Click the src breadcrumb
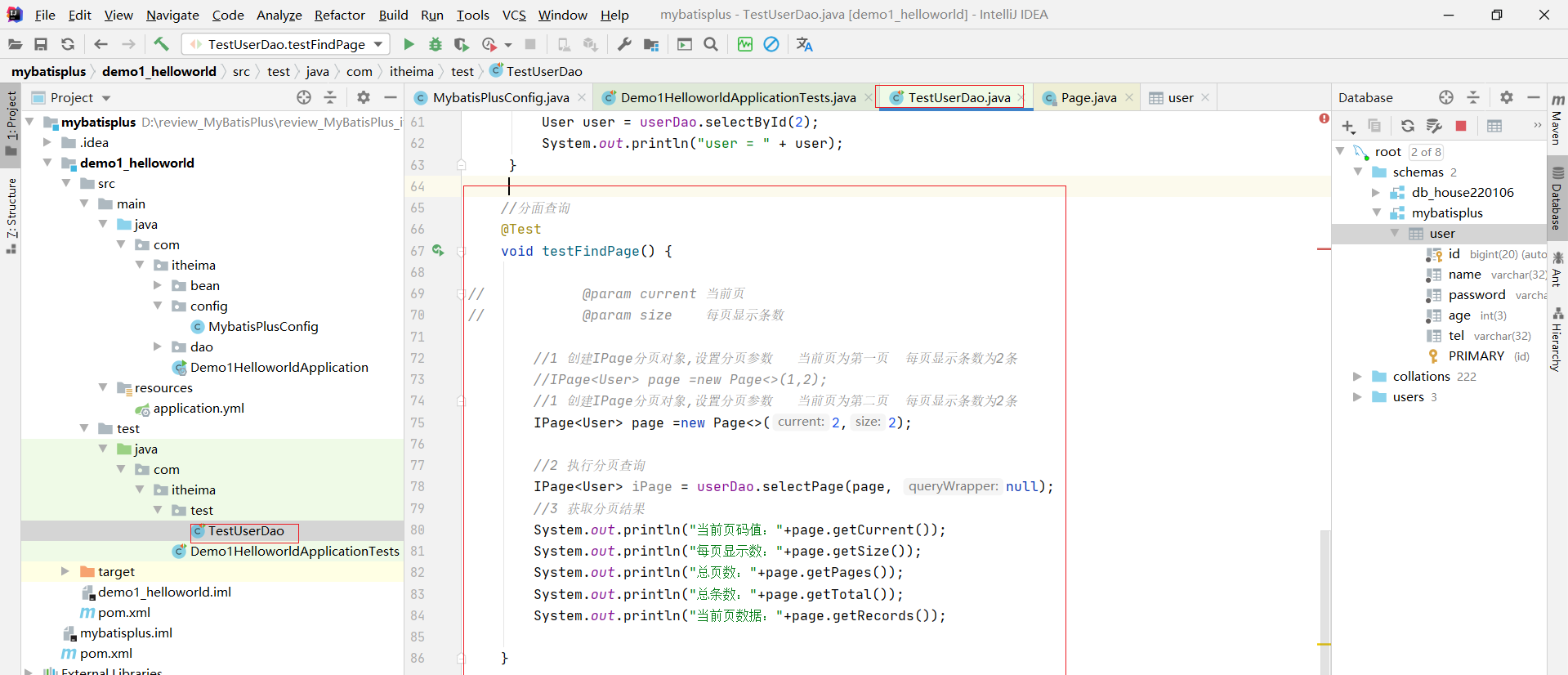The width and height of the screenshot is (1568, 675). pyautogui.click(x=241, y=71)
